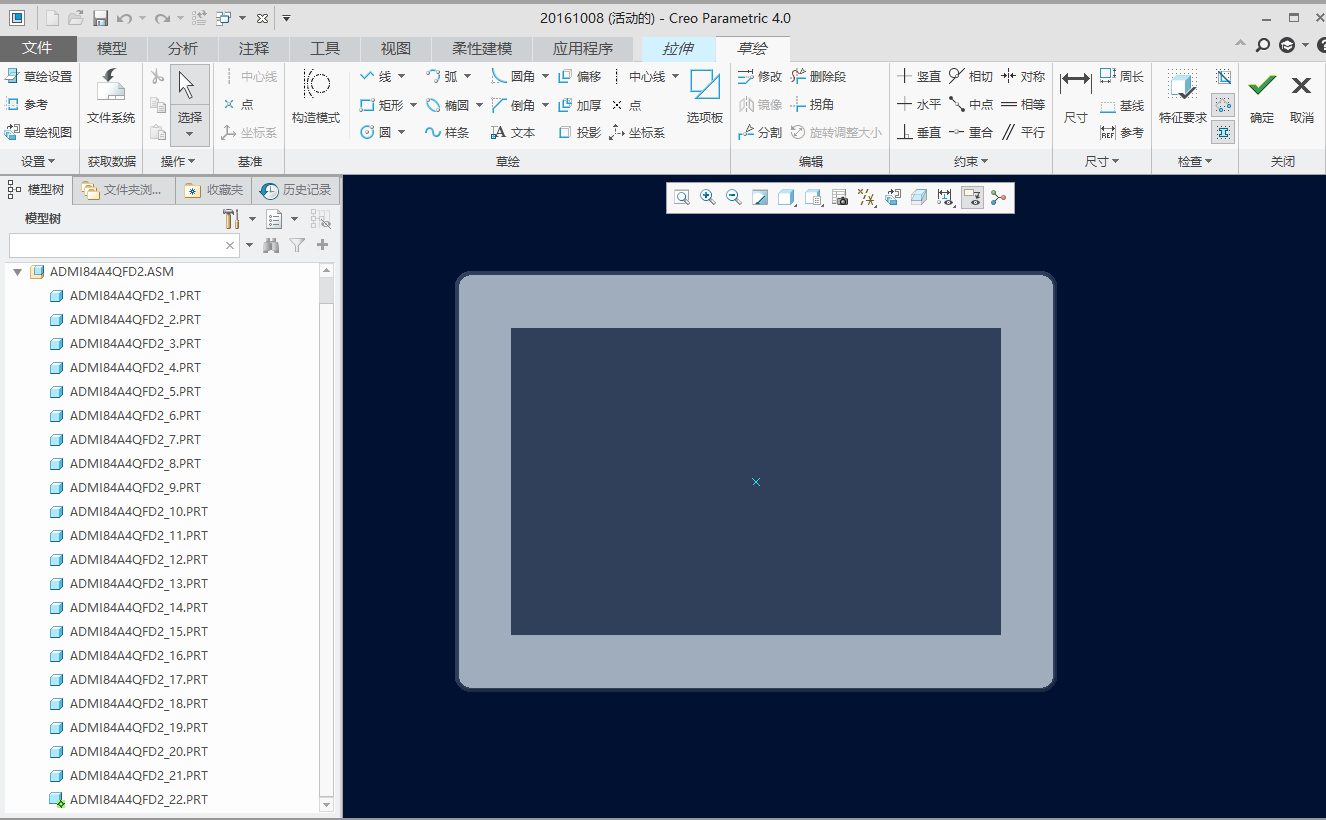Toggle the highlight open ends check button
The width and height of the screenshot is (1326, 820).
click(1223, 105)
